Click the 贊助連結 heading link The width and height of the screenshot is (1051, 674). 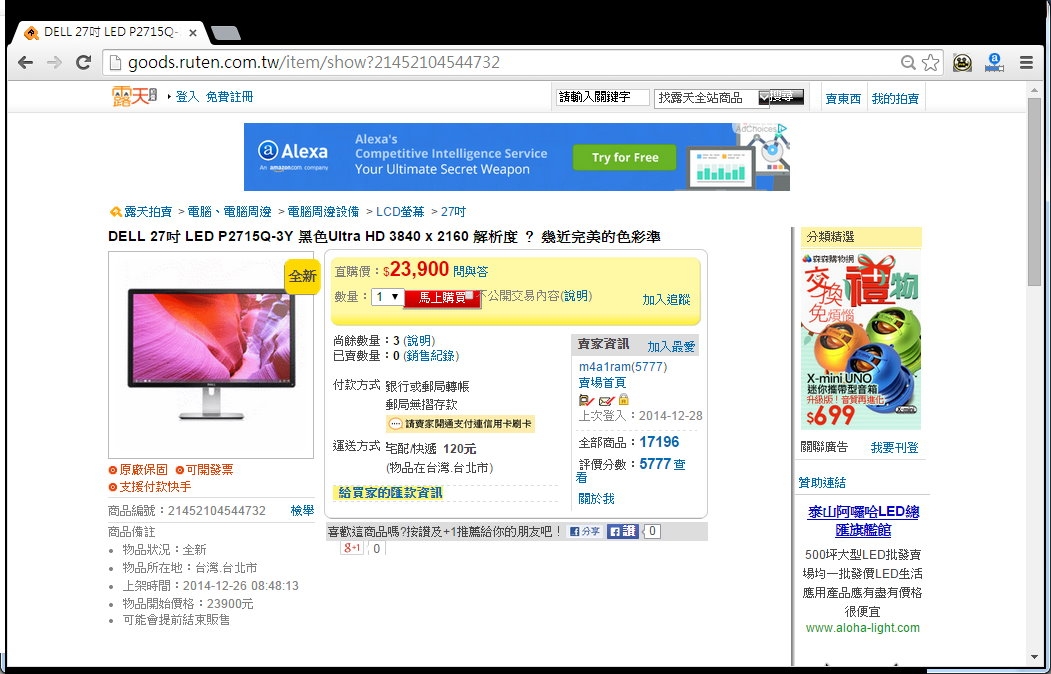822,482
